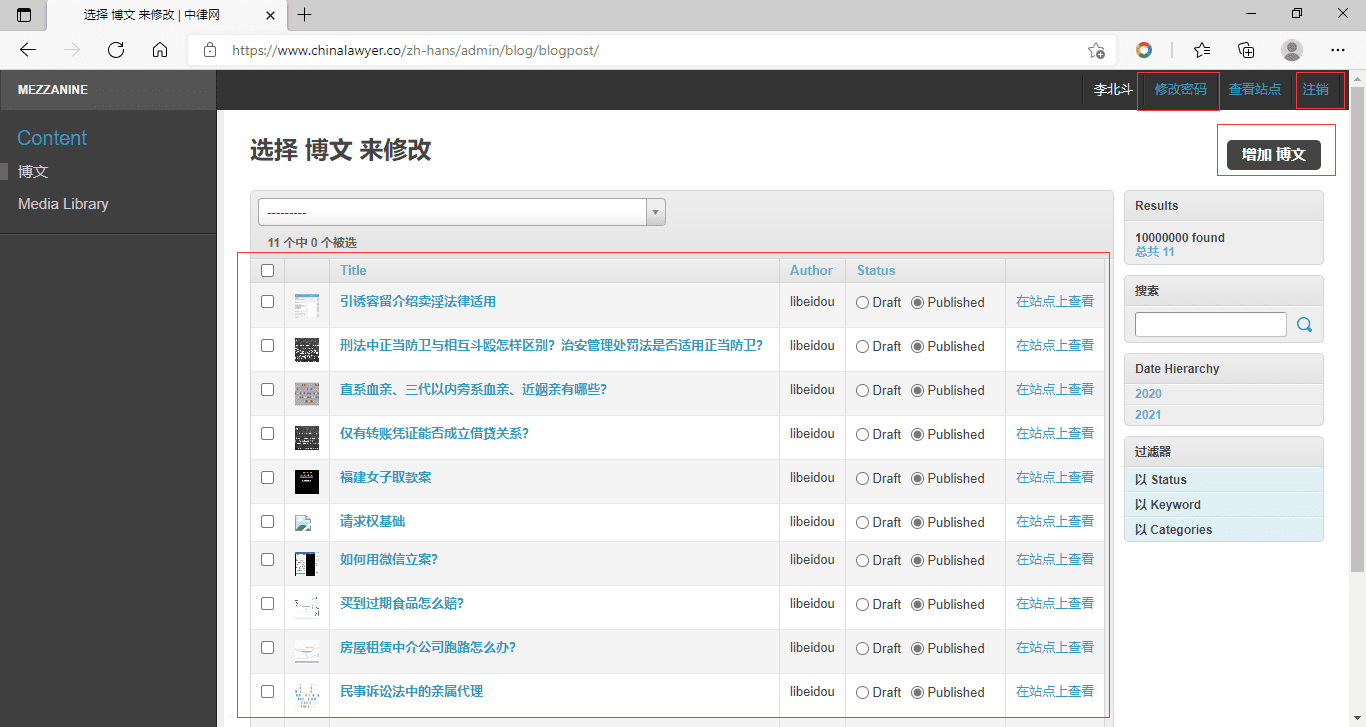Image resolution: width=1366 pixels, height=727 pixels.
Task: Click the MEZZANINE logo
Action: point(53,90)
